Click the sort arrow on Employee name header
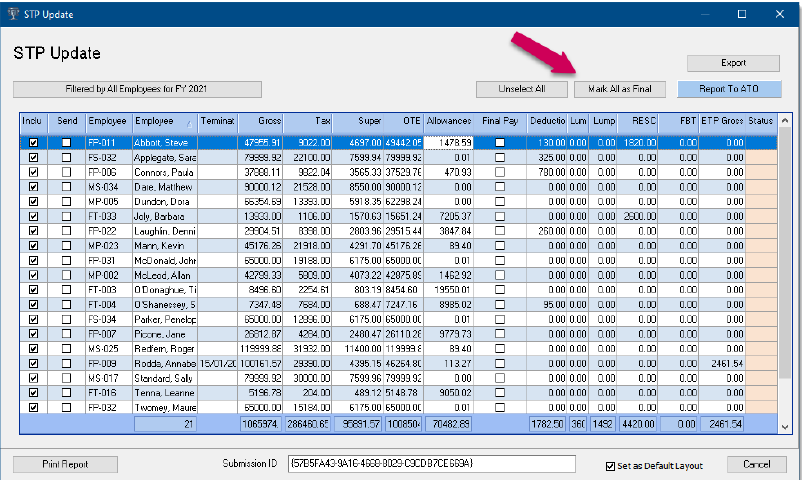The width and height of the screenshot is (802, 480). click(189, 124)
